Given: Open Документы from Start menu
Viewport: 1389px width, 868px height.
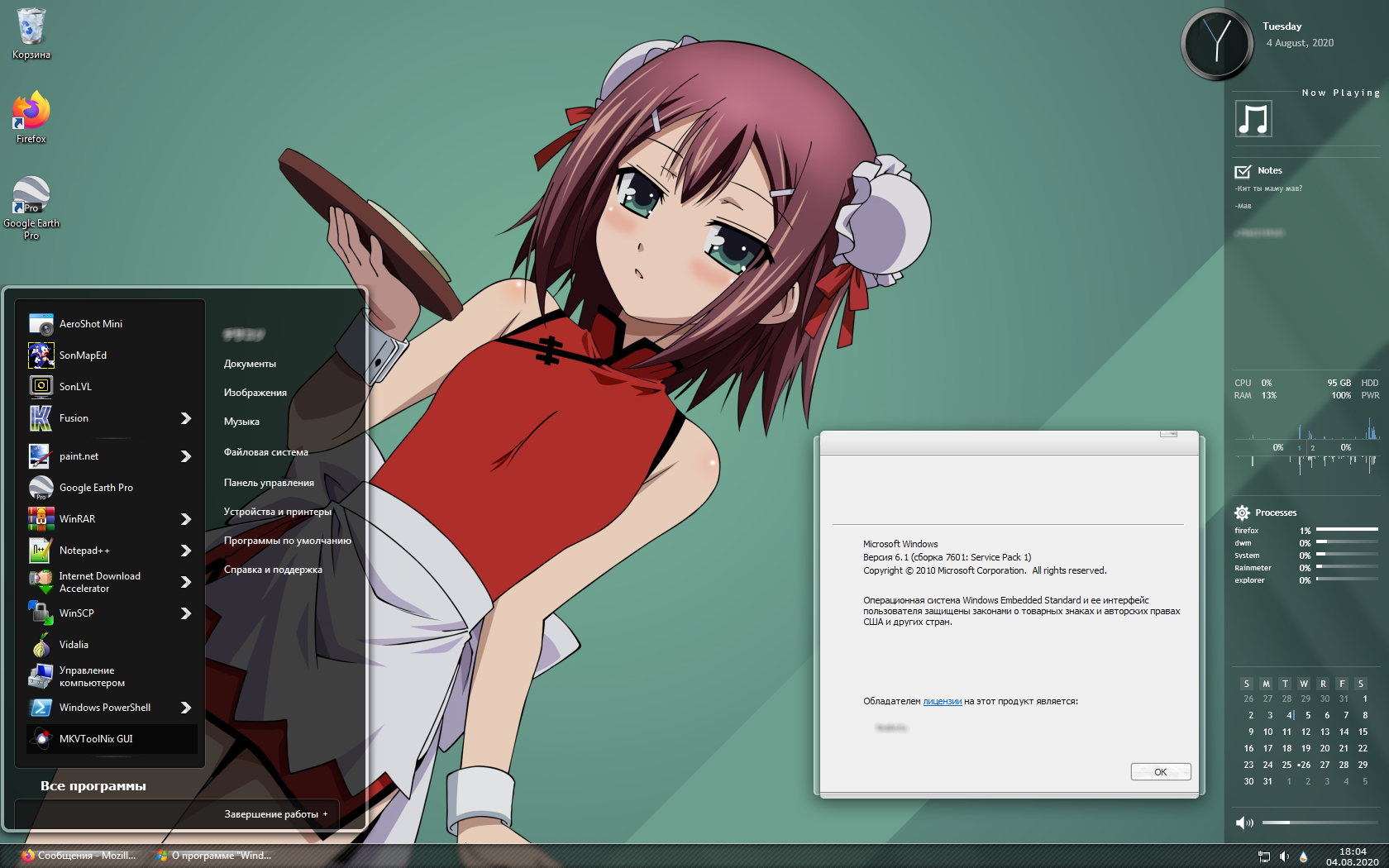Looking at the screenshot, I should [x=250, y=364].
